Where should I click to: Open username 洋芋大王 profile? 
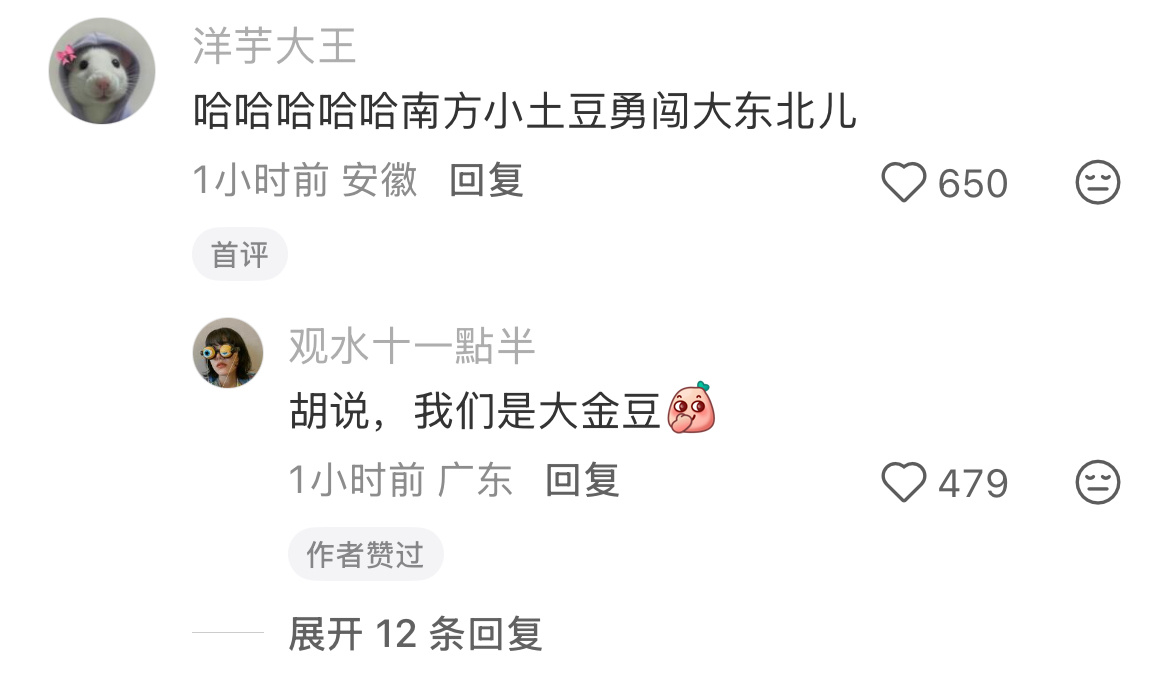[x=275, y=46]
